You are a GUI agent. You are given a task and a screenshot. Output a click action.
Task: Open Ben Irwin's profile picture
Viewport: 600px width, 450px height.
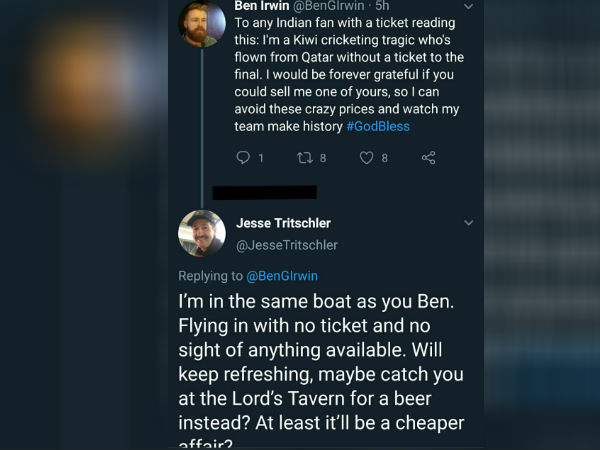point(202,25)
